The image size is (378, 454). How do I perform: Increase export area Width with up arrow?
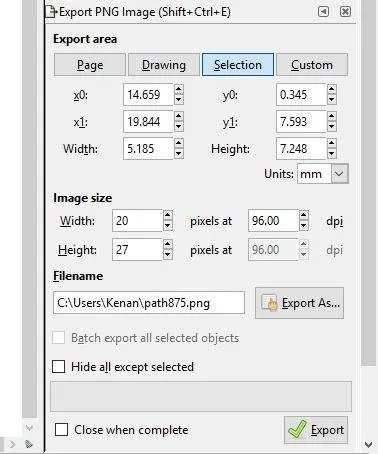(x=179, y=143)
